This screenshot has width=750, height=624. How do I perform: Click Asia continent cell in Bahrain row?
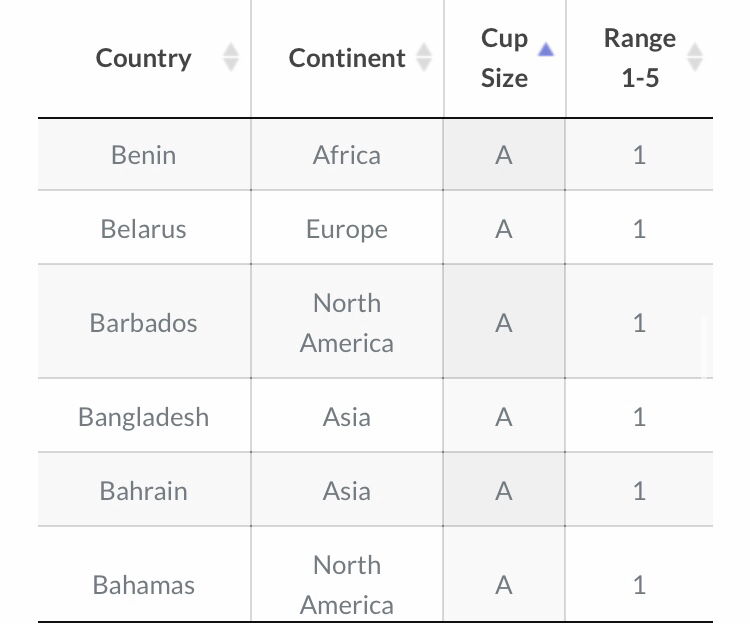(x=347, y=490)
